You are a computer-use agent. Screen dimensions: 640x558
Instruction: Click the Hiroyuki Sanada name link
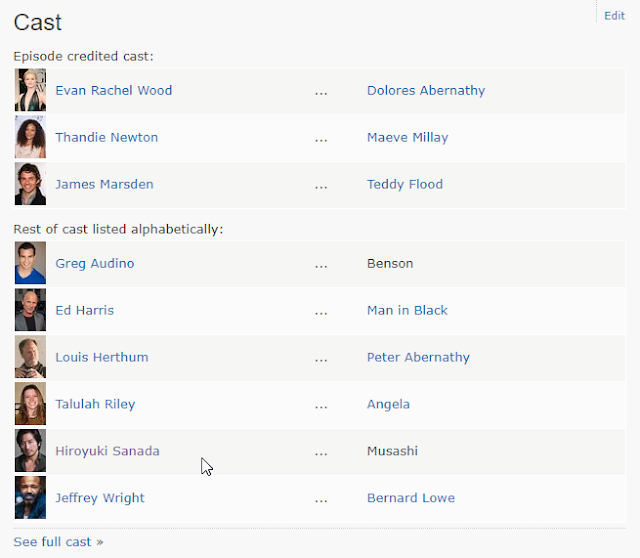[107, 451]
